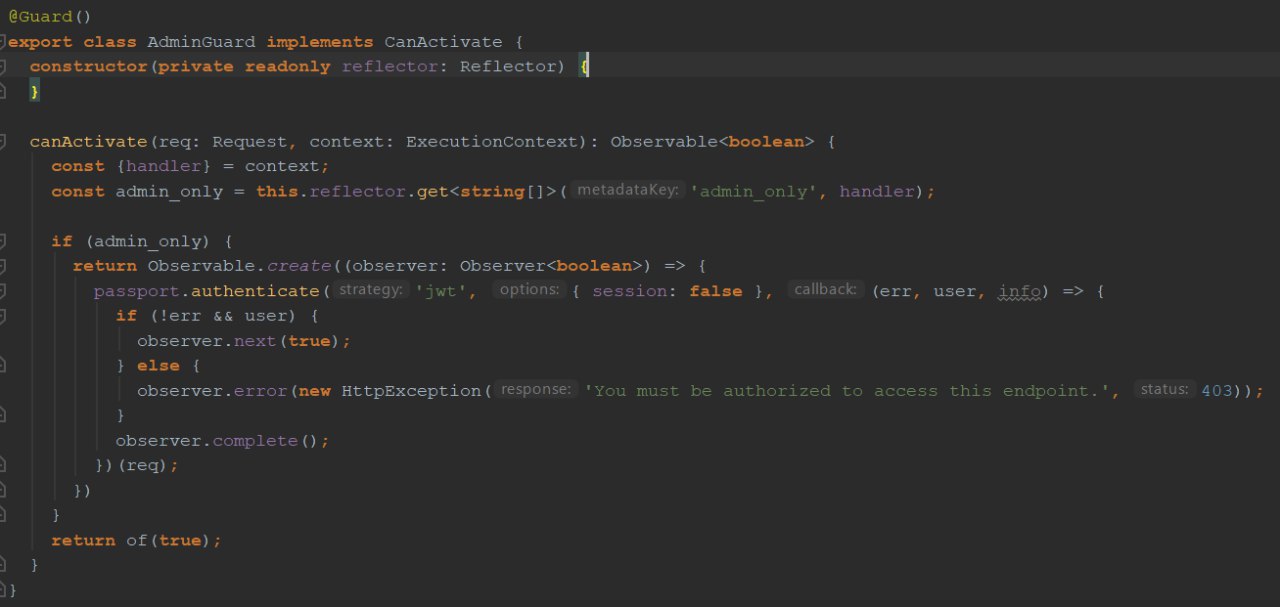Collapse the fold marker beside export class AdminGuard
Viewport: 1280px width, 607px height.
click(3, 42)
